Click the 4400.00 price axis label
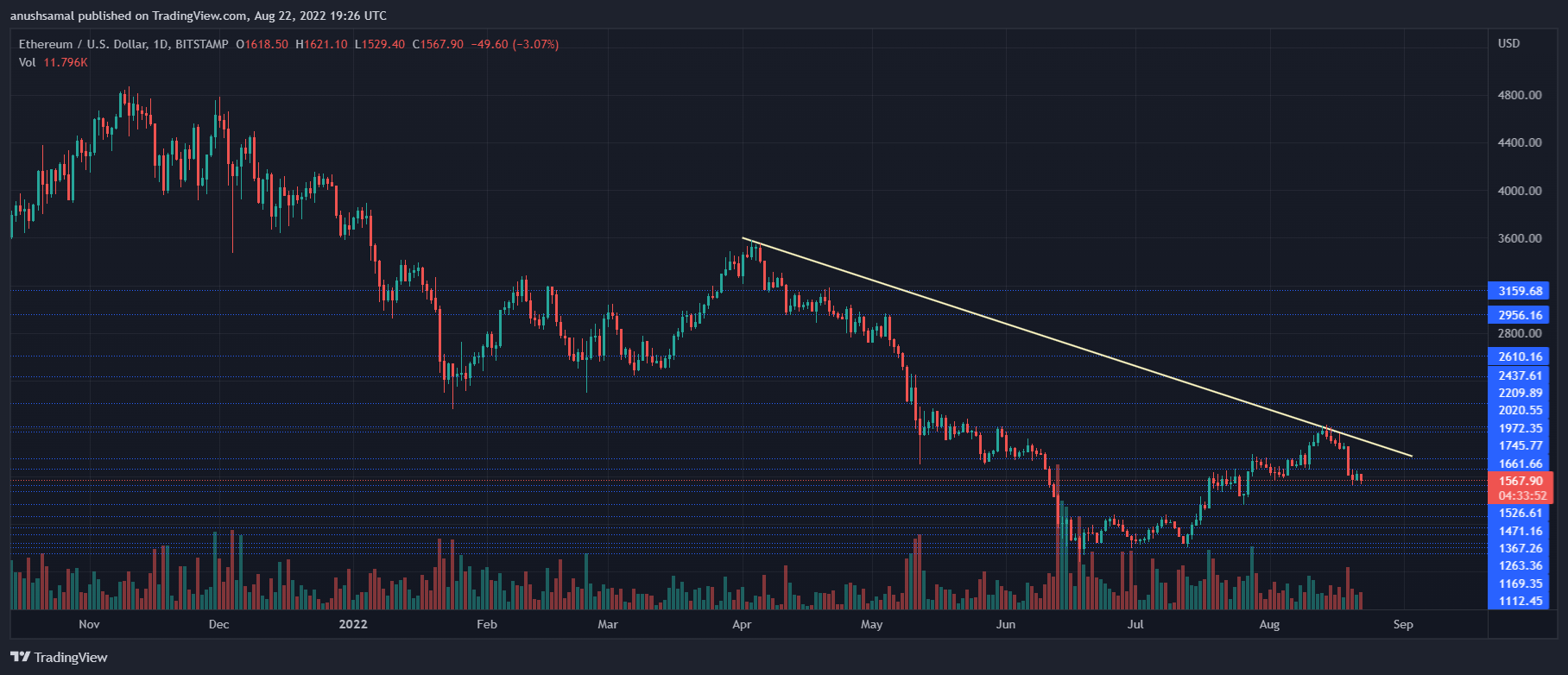1568x675 pixels. click(1520, 142)
